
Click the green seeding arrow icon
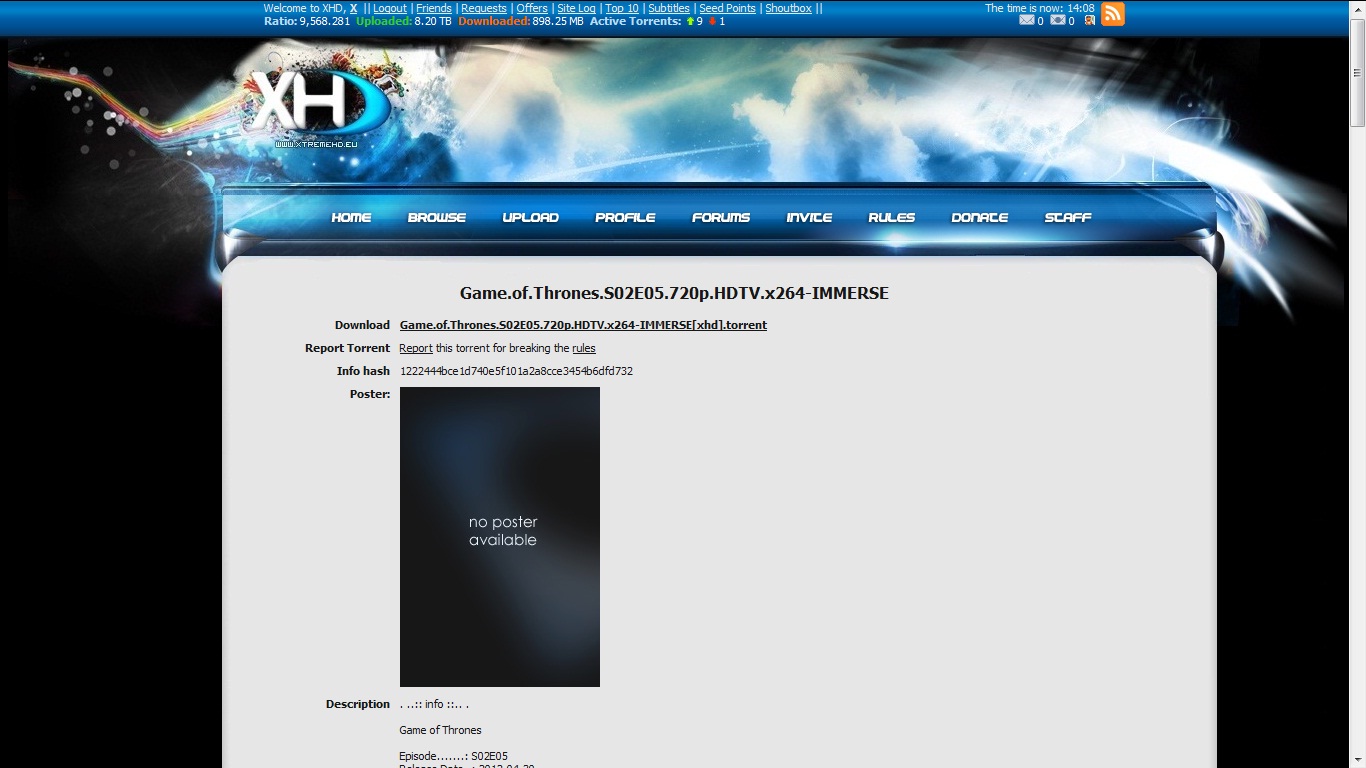pos(690,21)
